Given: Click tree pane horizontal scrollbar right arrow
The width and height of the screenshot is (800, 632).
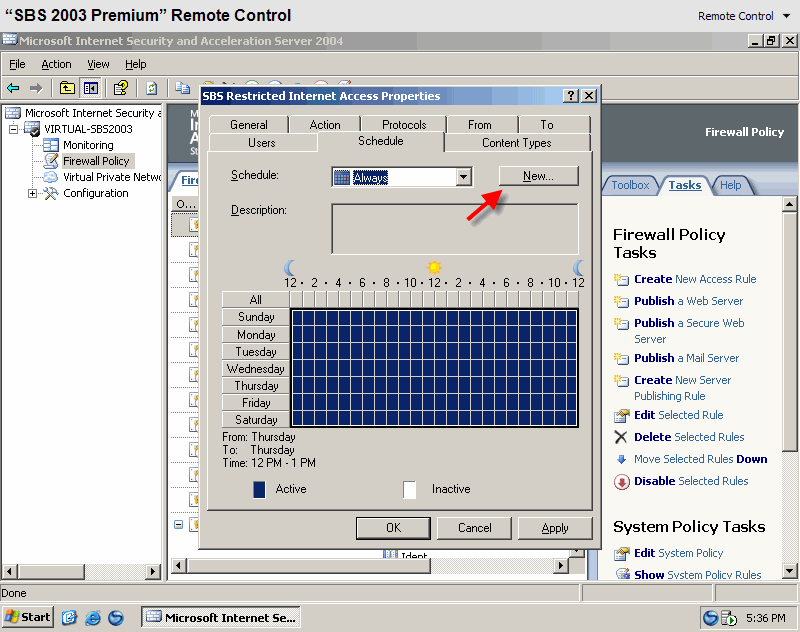Looking at the screenshot, I should pos(153,571).
